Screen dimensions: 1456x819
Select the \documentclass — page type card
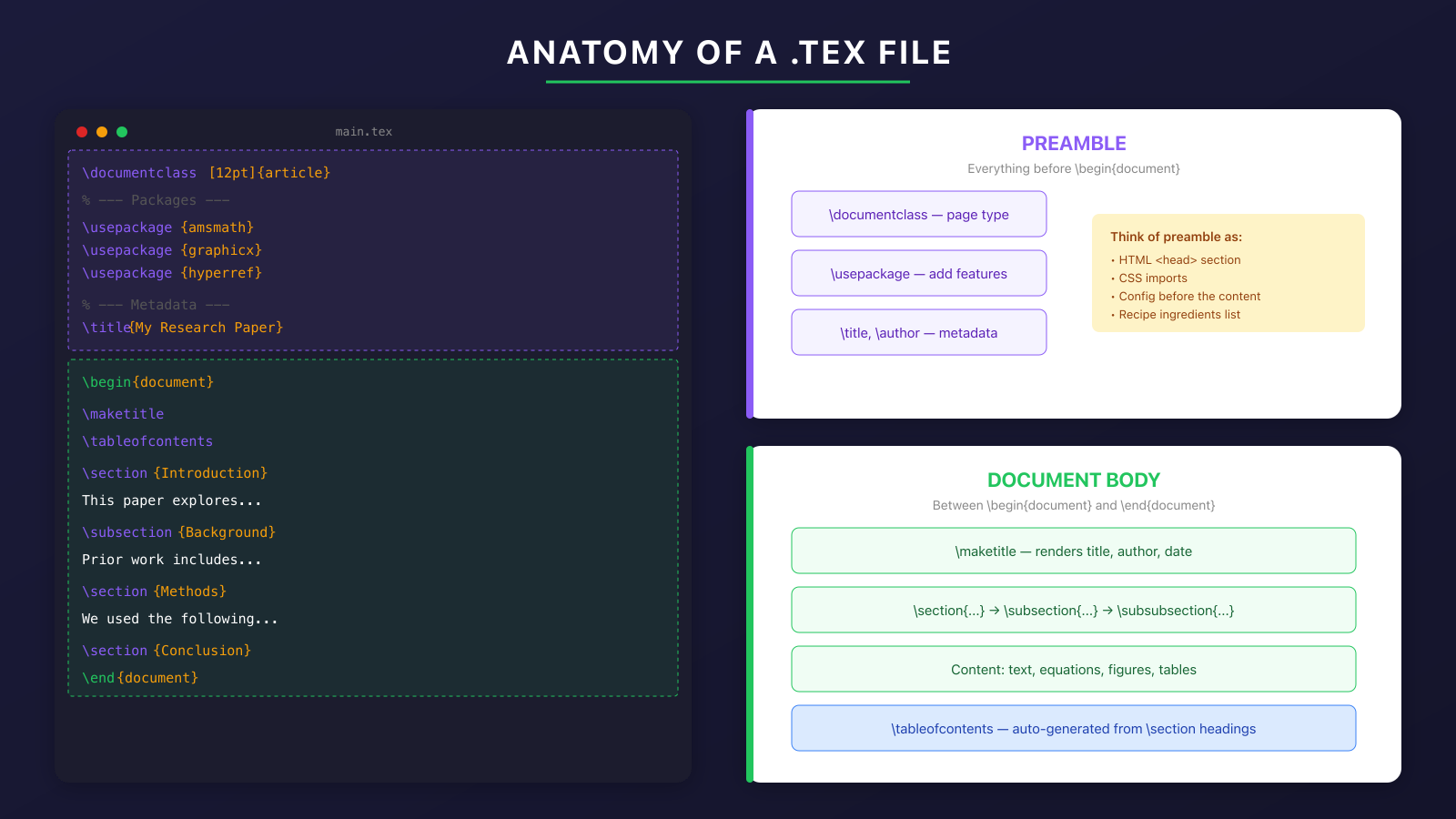point(918,214)
